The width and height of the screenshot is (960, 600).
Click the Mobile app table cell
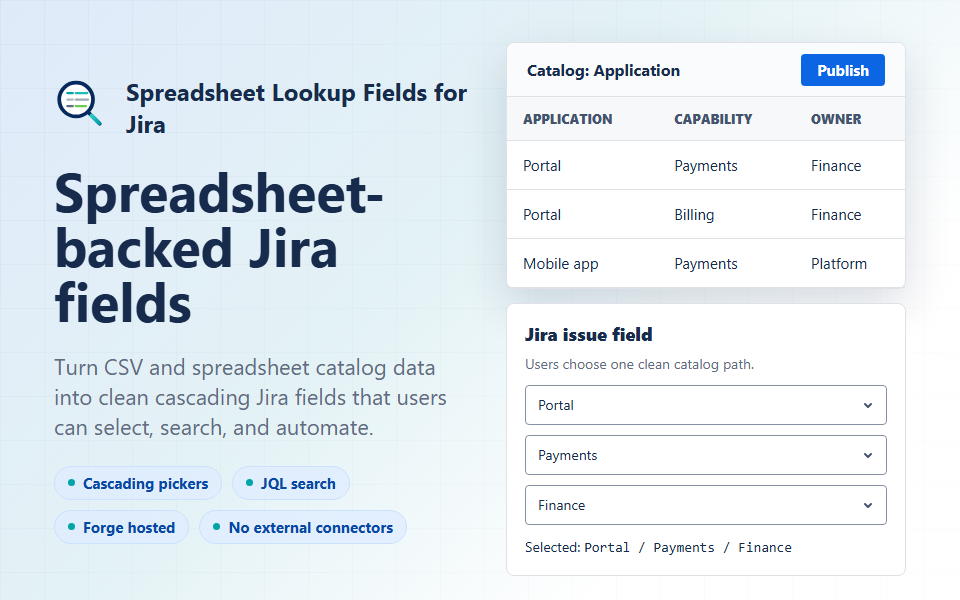click(x=561, y=264)
